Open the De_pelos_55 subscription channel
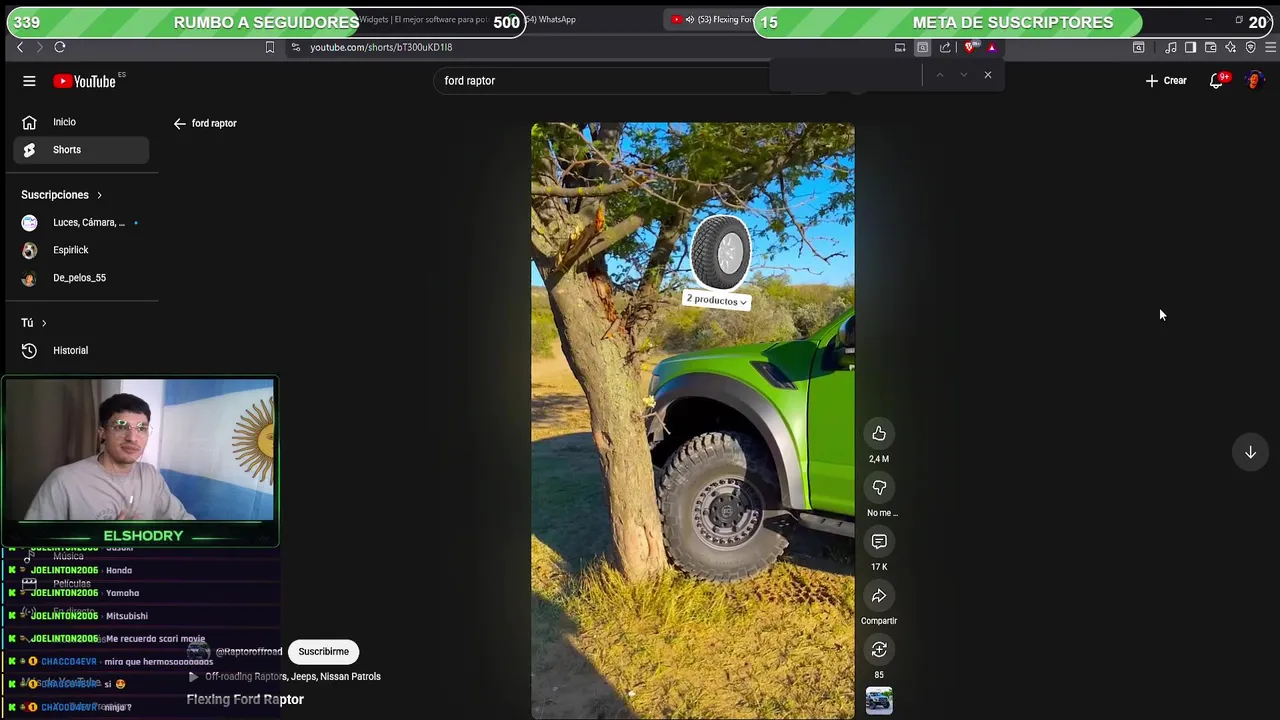The width and height of the screenshot is (1280, 720). point(81,278)
